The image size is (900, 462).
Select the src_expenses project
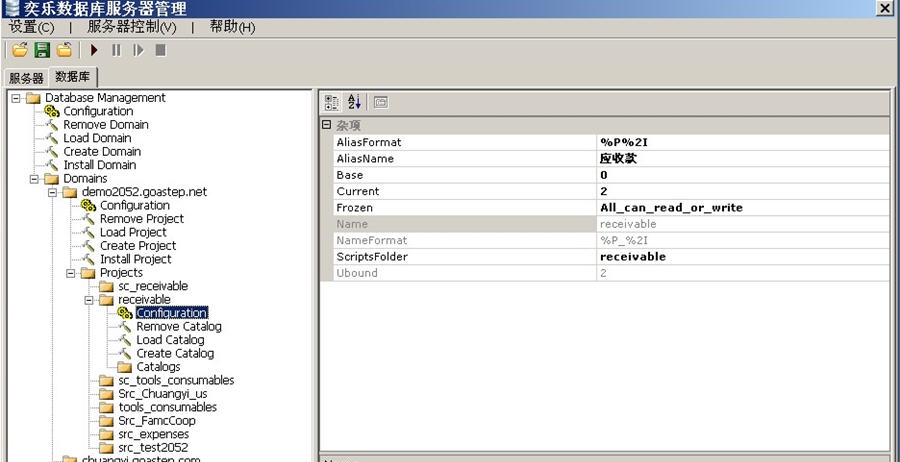click(x=153, y=434)
